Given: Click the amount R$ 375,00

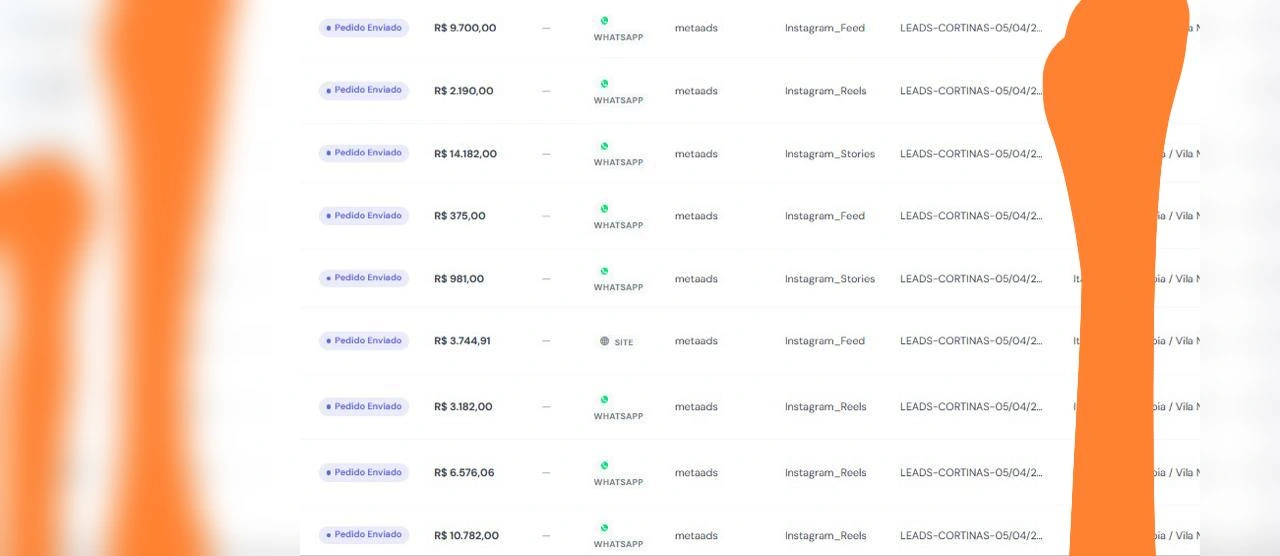Looking at the screenshot, I should tap(460, 216).
